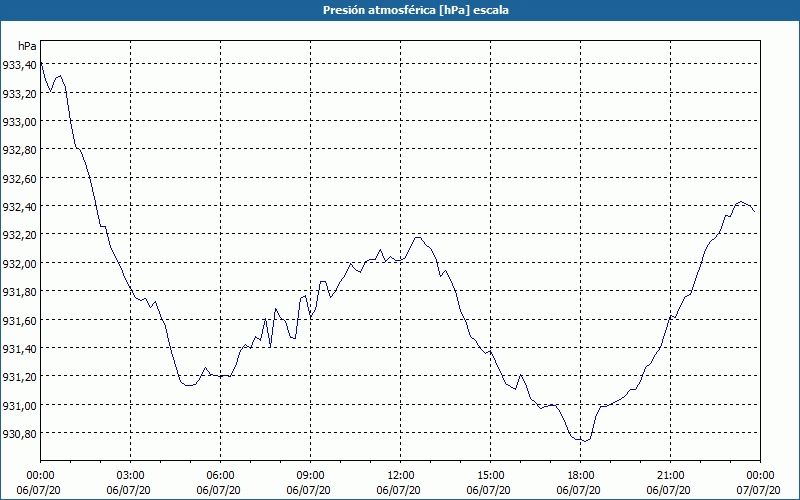This screenshot has width=800, height=500.
Task: Click the 09:00 time axis label
Action: pyautogui.click(x=310, y=476)
